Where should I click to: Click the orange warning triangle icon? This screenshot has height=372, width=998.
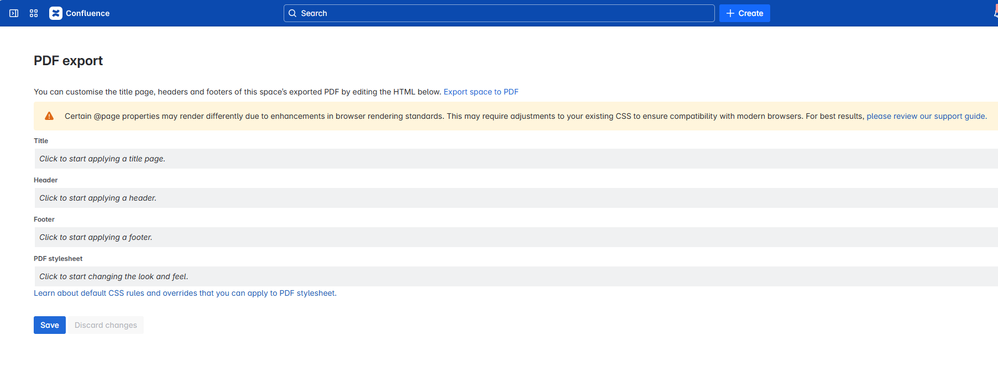(x=49, y=116)
